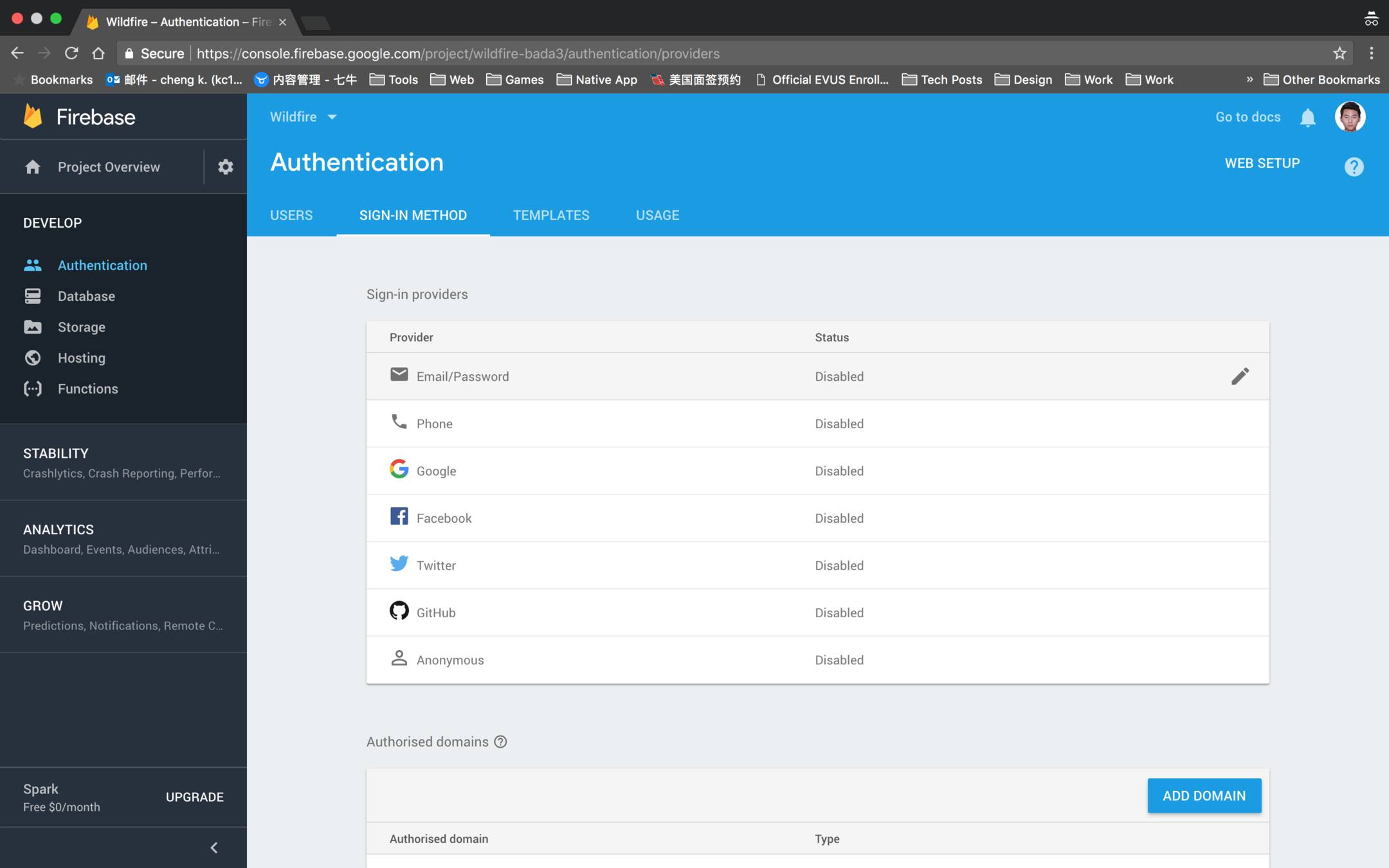
Task: Click the notifications bell icon
Action: tap(1307, 118)
